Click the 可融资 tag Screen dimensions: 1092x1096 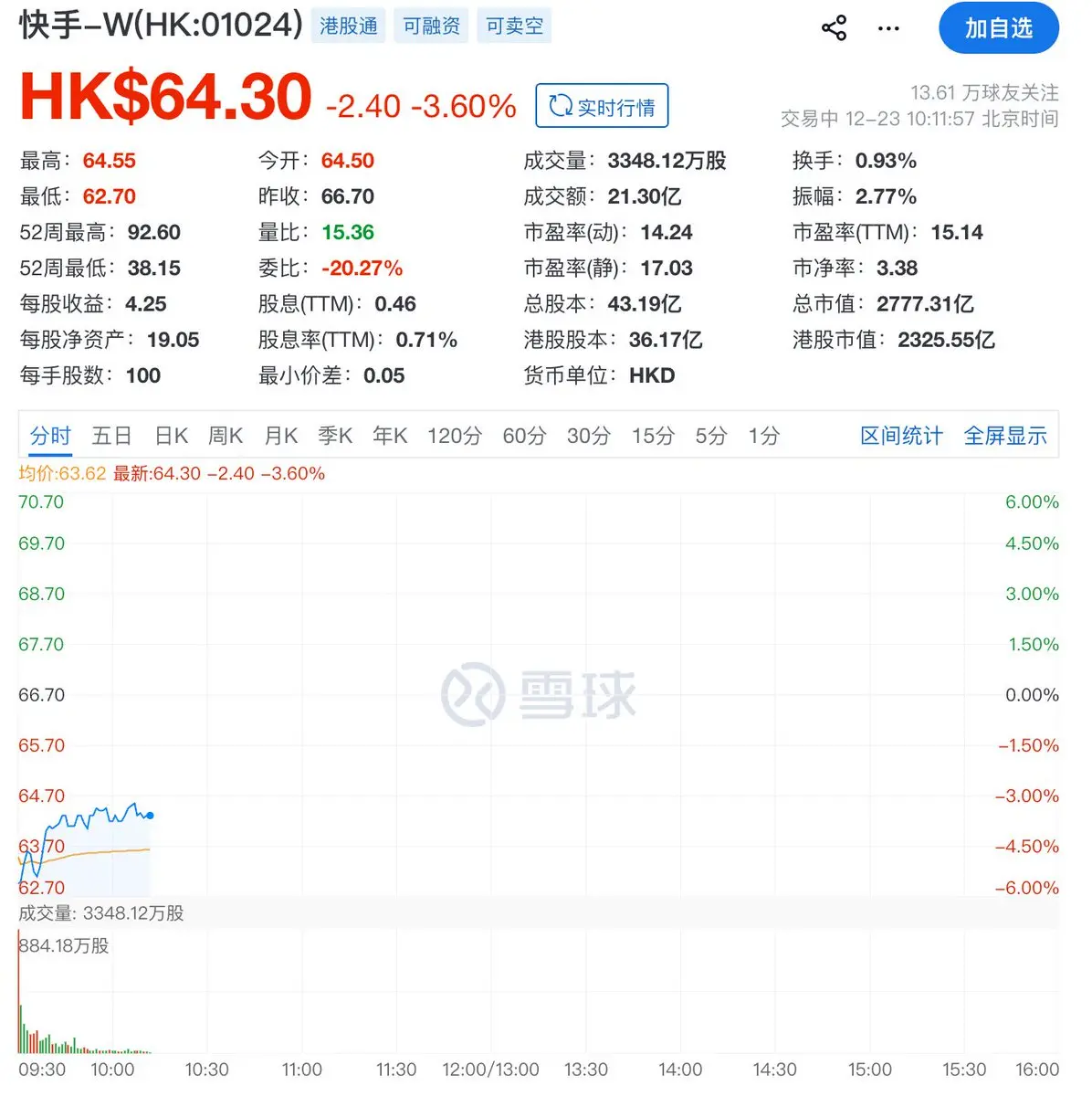tap(432, 26)
